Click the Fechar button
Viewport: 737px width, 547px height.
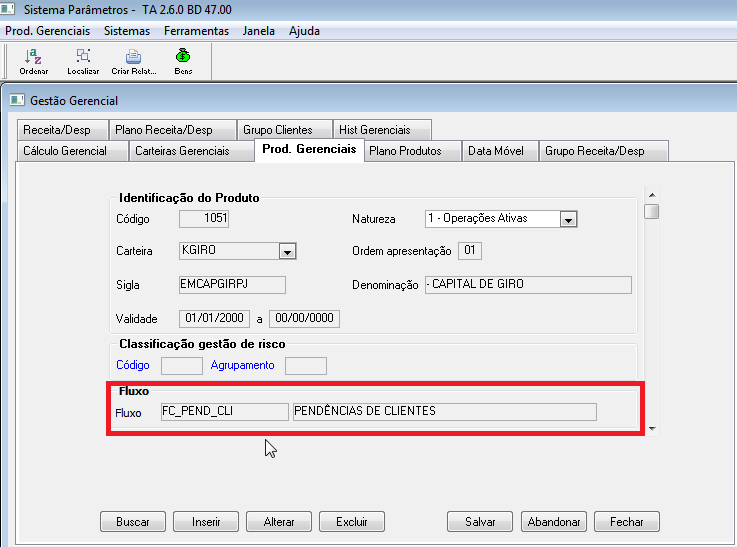point(627,522)
